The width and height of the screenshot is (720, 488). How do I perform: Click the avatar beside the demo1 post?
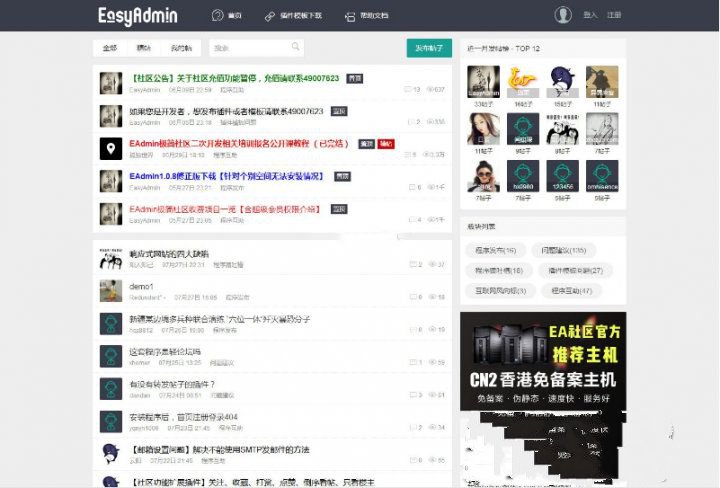pyautogui.click(x=111, y=291)
